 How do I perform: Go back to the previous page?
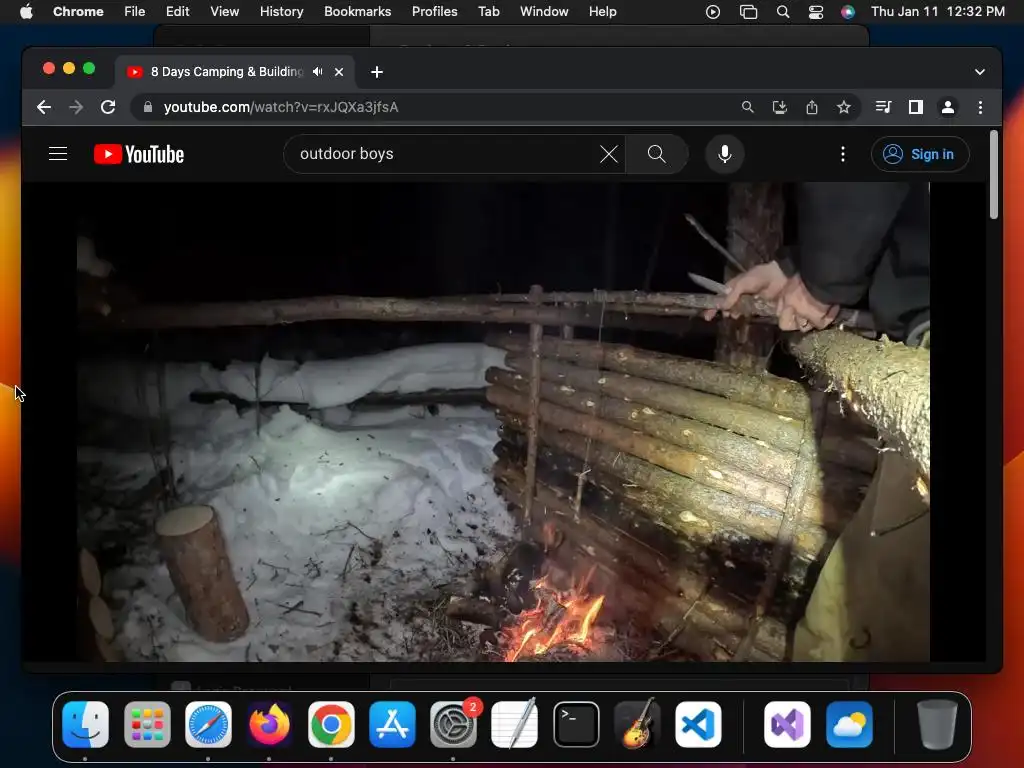[44, 107]
